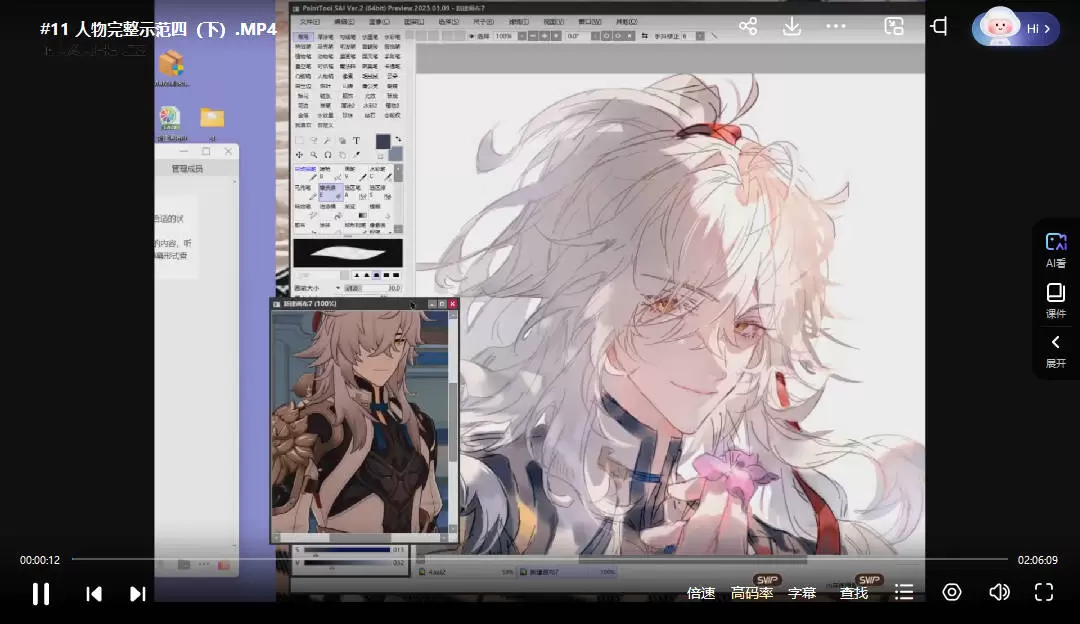Select the Rotate canvas tool in SAI
1080x624 pixels.
[x=328, y=155]
